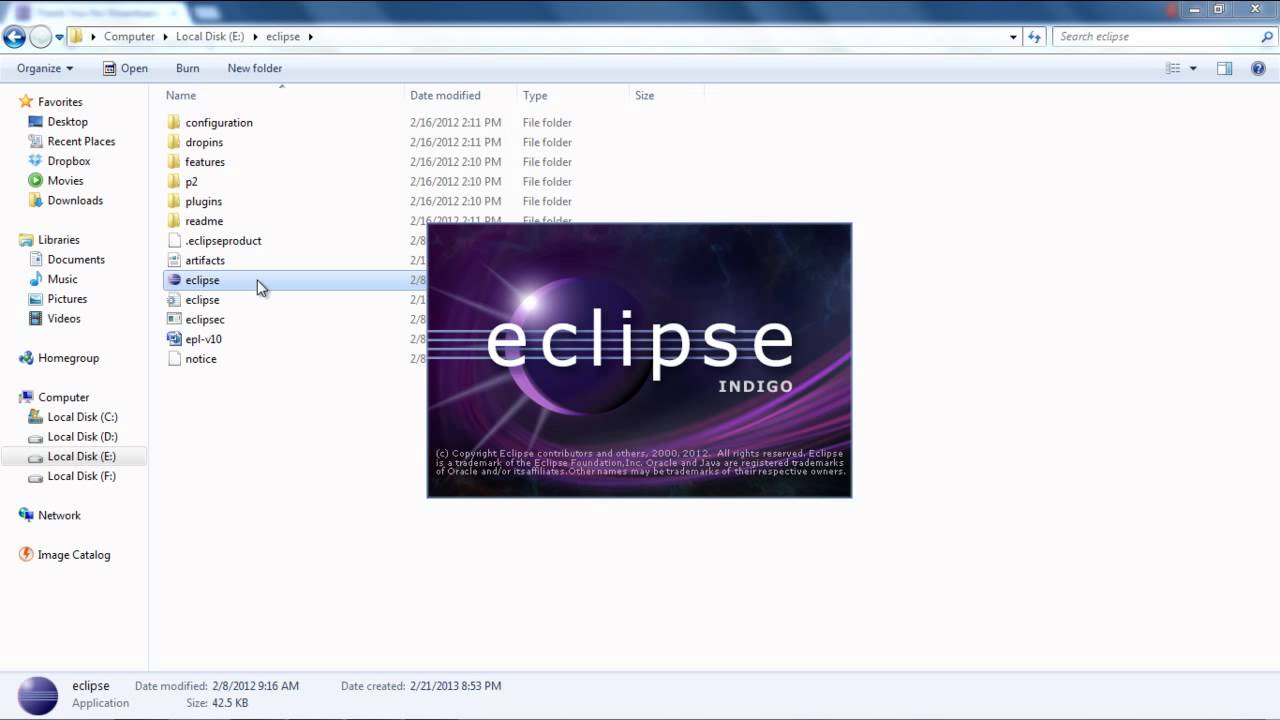Click the eclipse breadcrumb in address bar
This screenshot has height=720, width=1280.
(x=283, y=36)
